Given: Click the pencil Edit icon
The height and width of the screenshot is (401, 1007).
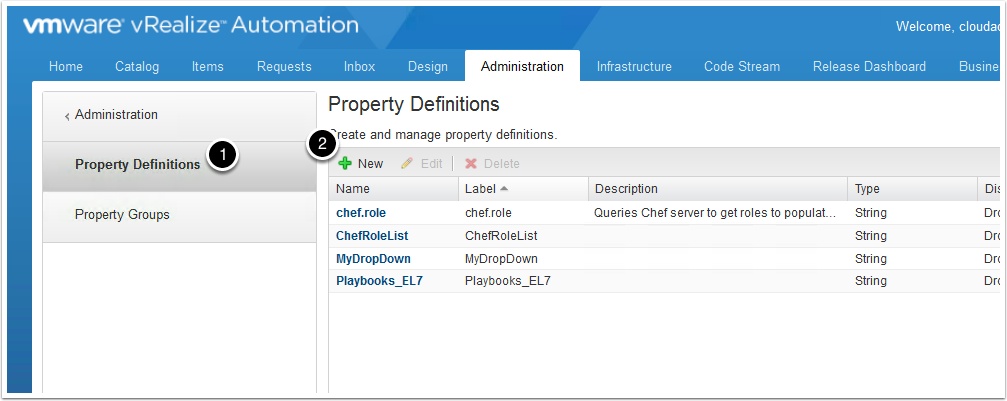Looking at the screenshot, I should pos(407,164).
